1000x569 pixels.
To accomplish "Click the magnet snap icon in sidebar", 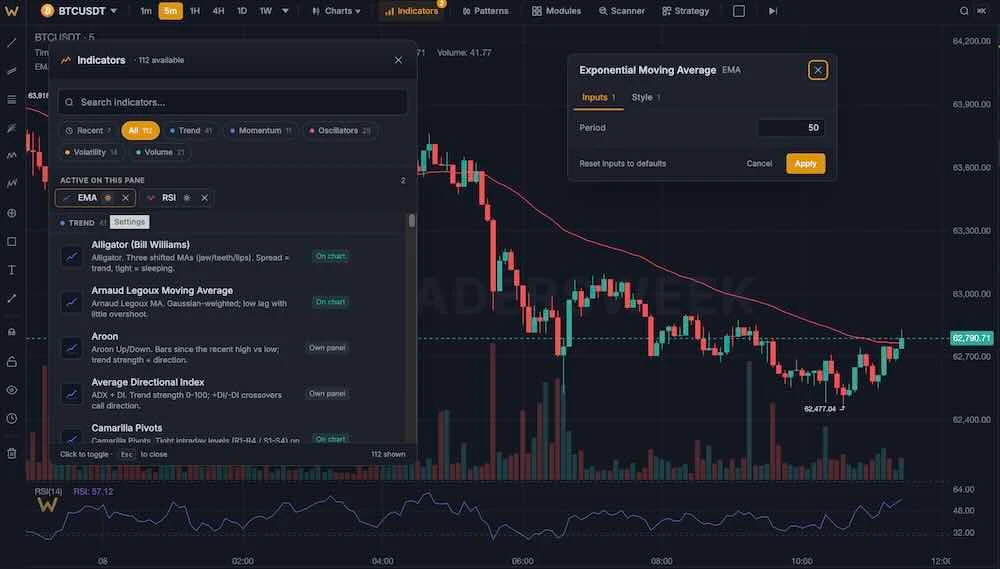I will coord(11,332).
